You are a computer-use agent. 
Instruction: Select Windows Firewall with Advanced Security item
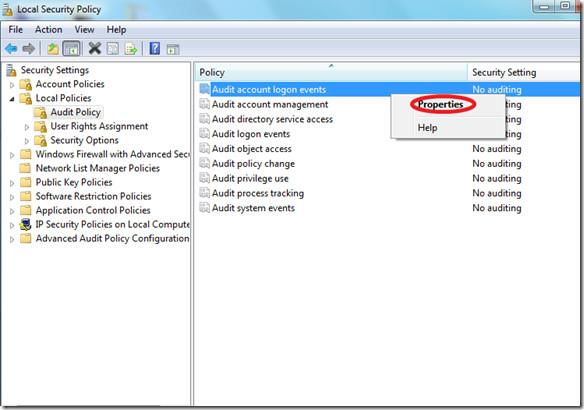click(112, 154)
